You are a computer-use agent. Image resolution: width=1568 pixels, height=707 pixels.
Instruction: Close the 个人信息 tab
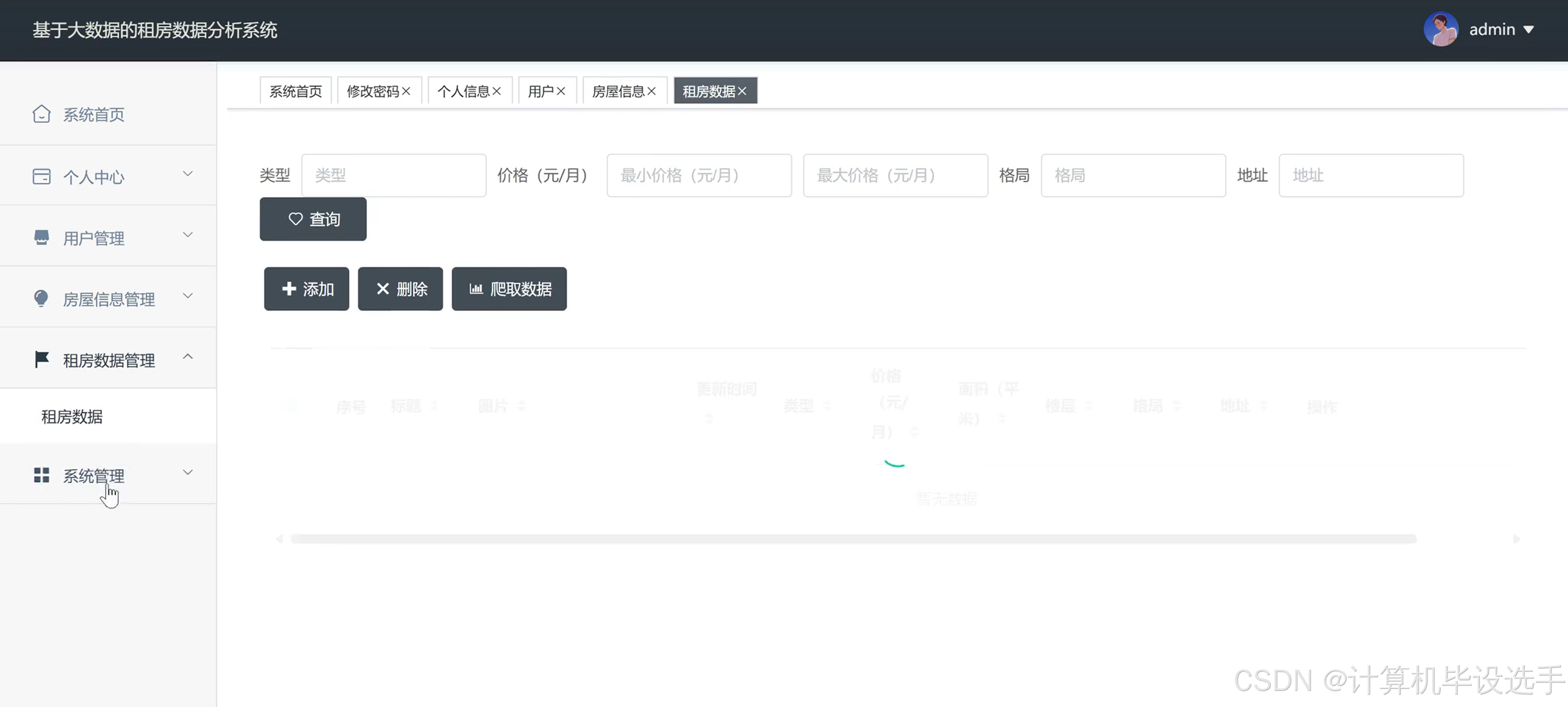[496, 91]
